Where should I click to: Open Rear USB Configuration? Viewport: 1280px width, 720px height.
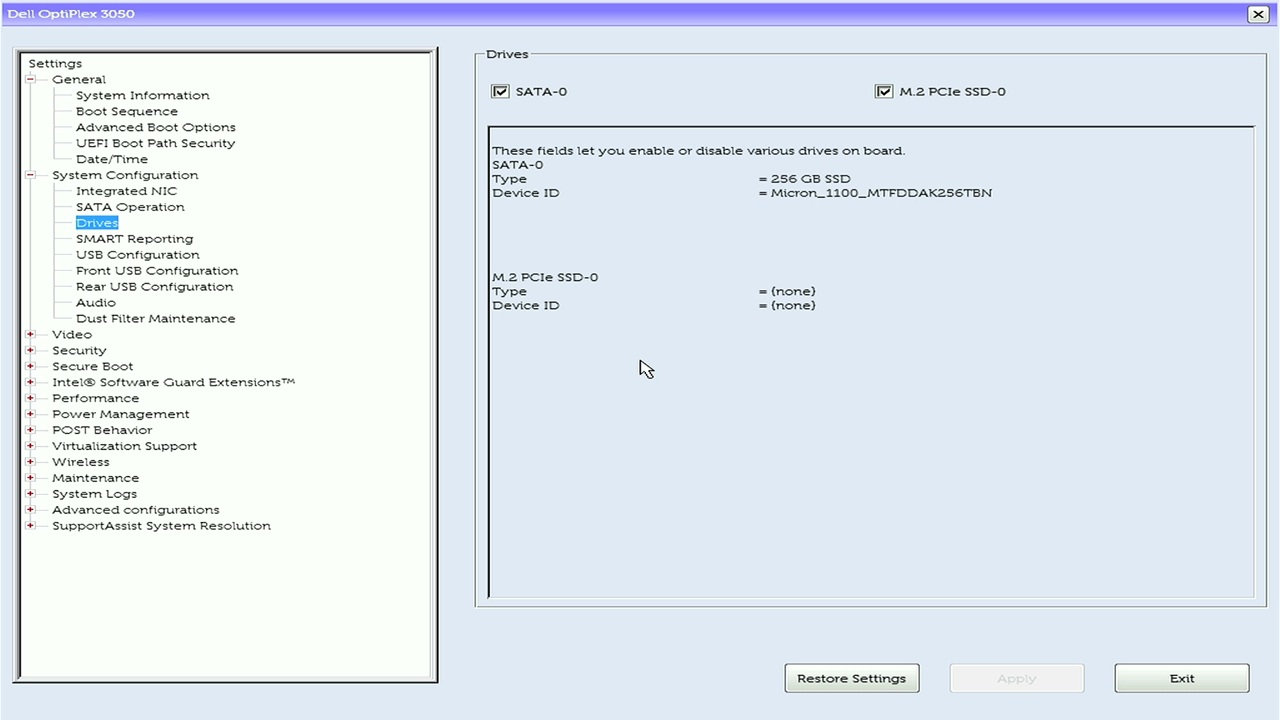(155, 287)
